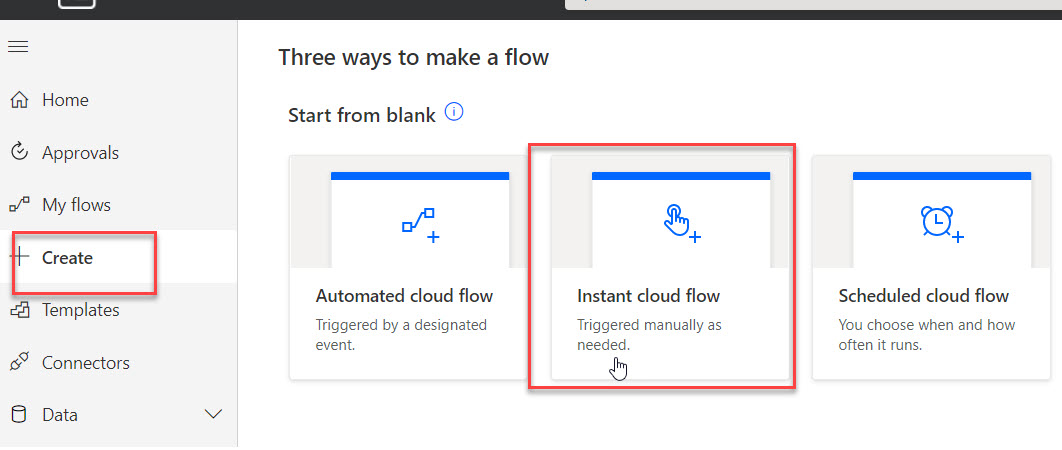Viewport: 1062px width, 450px height.
Task: Choose the Automated cloud flow card
Action: tap(409, 268)
